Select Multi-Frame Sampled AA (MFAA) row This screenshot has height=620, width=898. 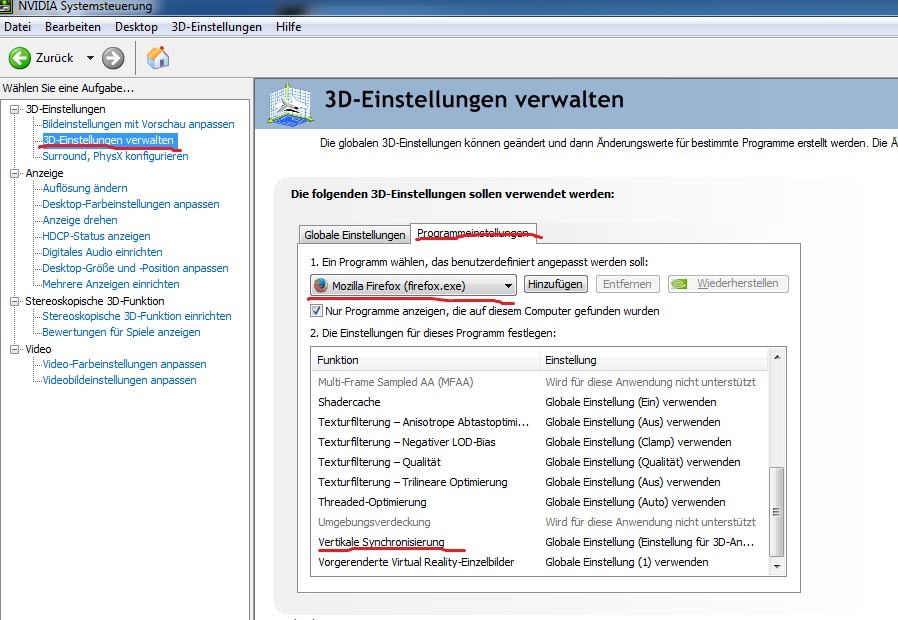(x=540, y=382)
